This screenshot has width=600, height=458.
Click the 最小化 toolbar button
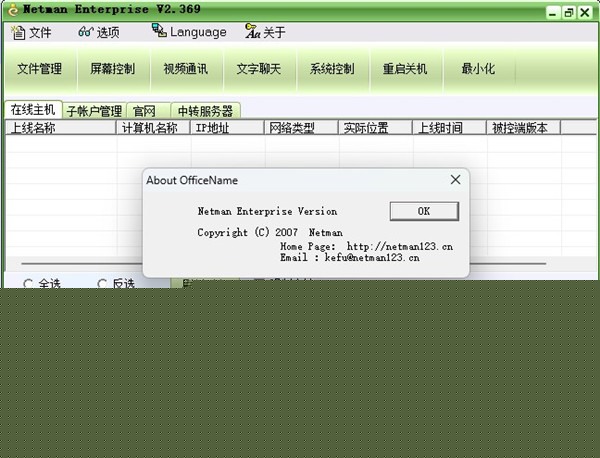478,69
